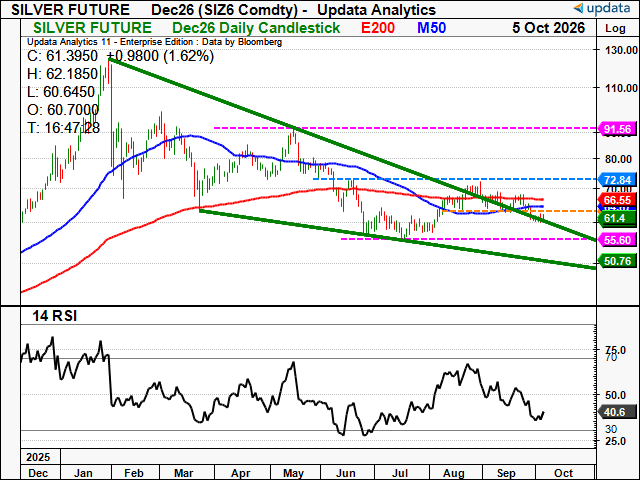
Task: Click the 50.76 green trendline price tag
Action: tap(617, 261)
